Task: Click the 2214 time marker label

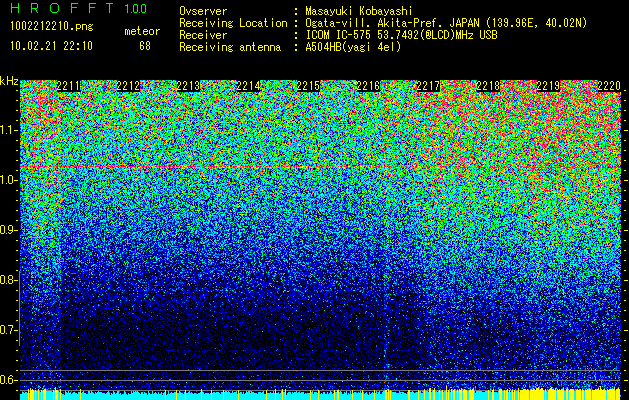Action: [x=248, y=86]
